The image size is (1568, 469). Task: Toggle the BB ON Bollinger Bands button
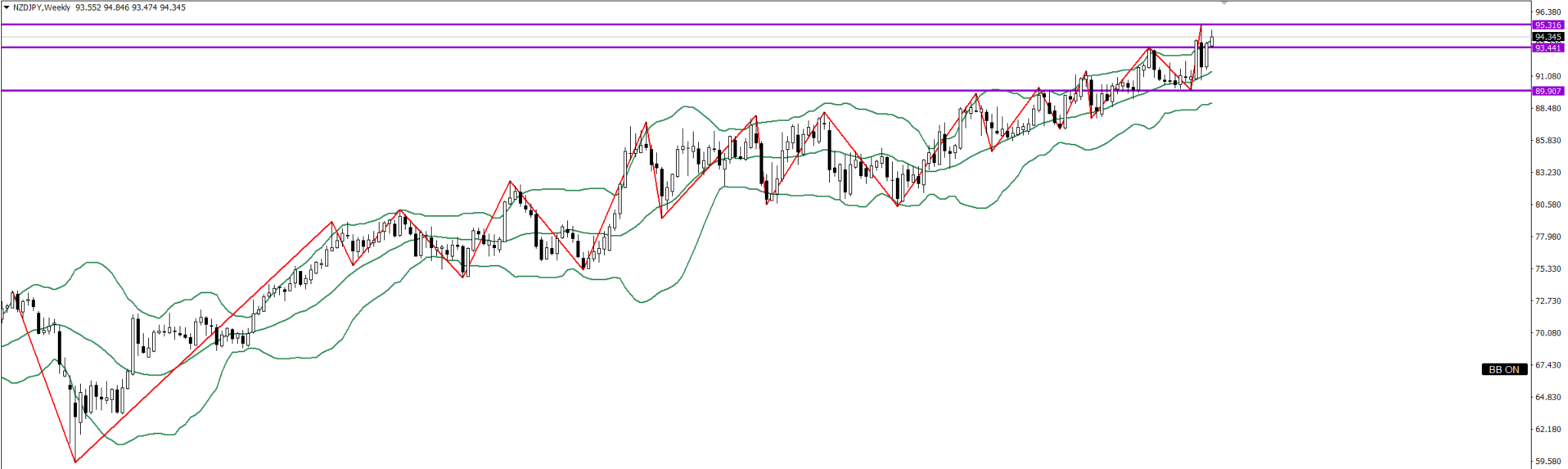coord(1503,370)
